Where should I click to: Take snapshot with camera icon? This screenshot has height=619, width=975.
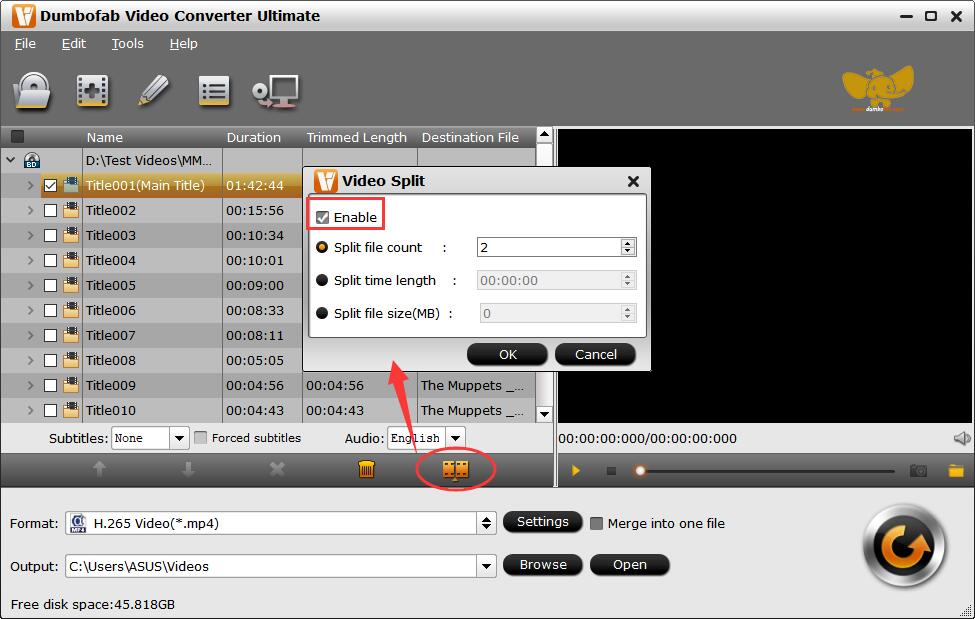pos(918,470)
